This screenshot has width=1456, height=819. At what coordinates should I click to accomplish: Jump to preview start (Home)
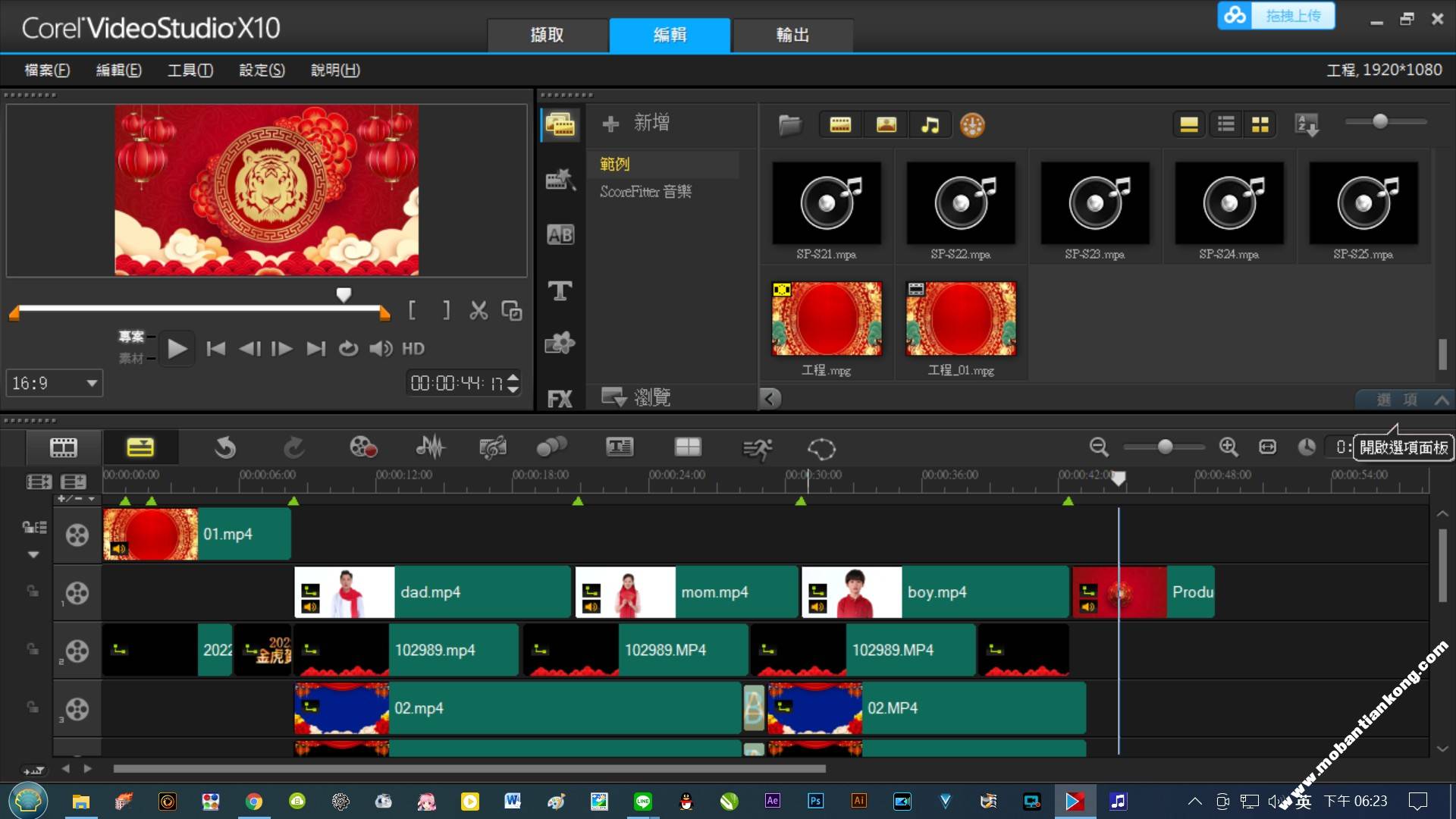(x=216, y=349)
